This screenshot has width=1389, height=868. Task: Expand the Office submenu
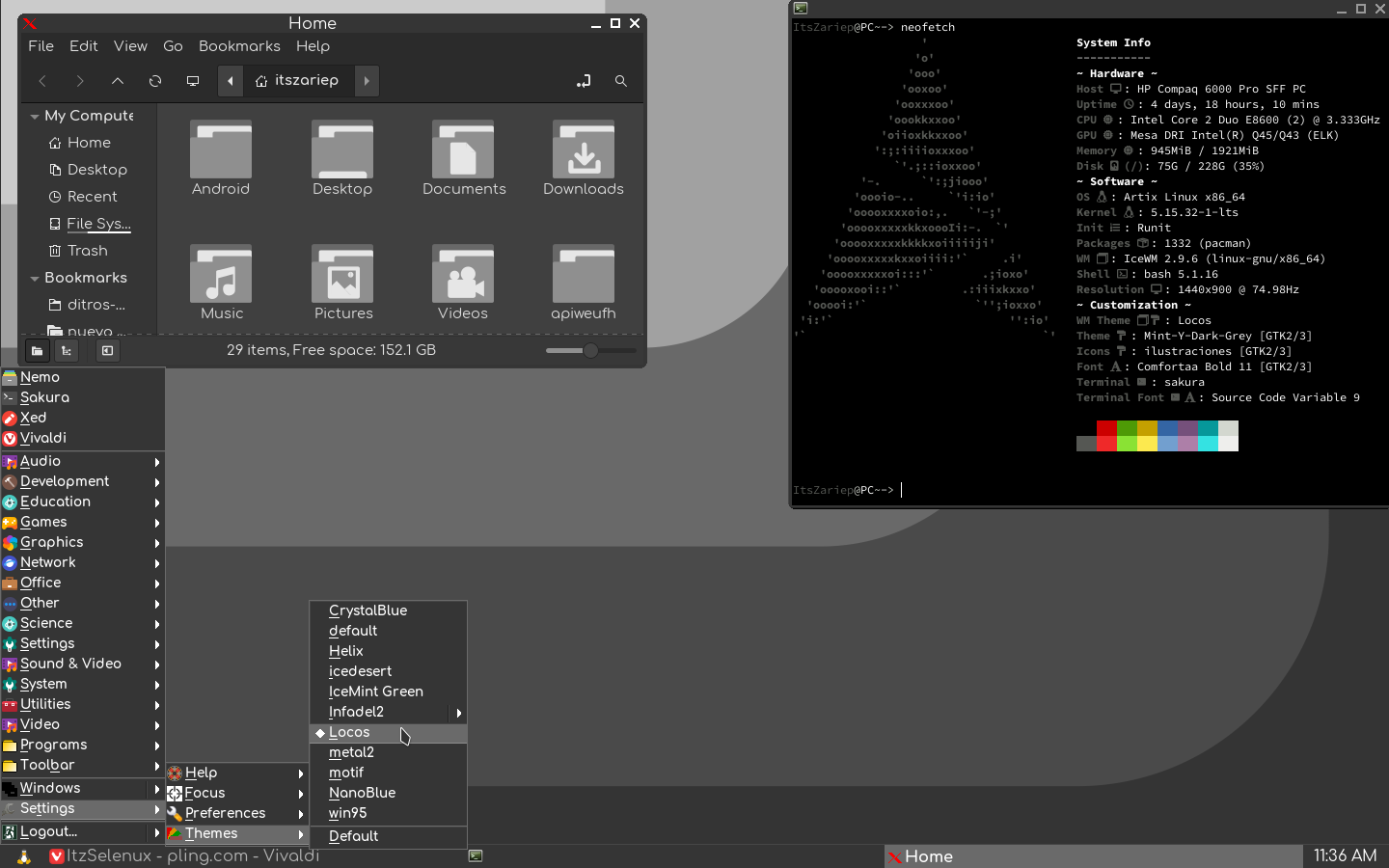point(83,583)
